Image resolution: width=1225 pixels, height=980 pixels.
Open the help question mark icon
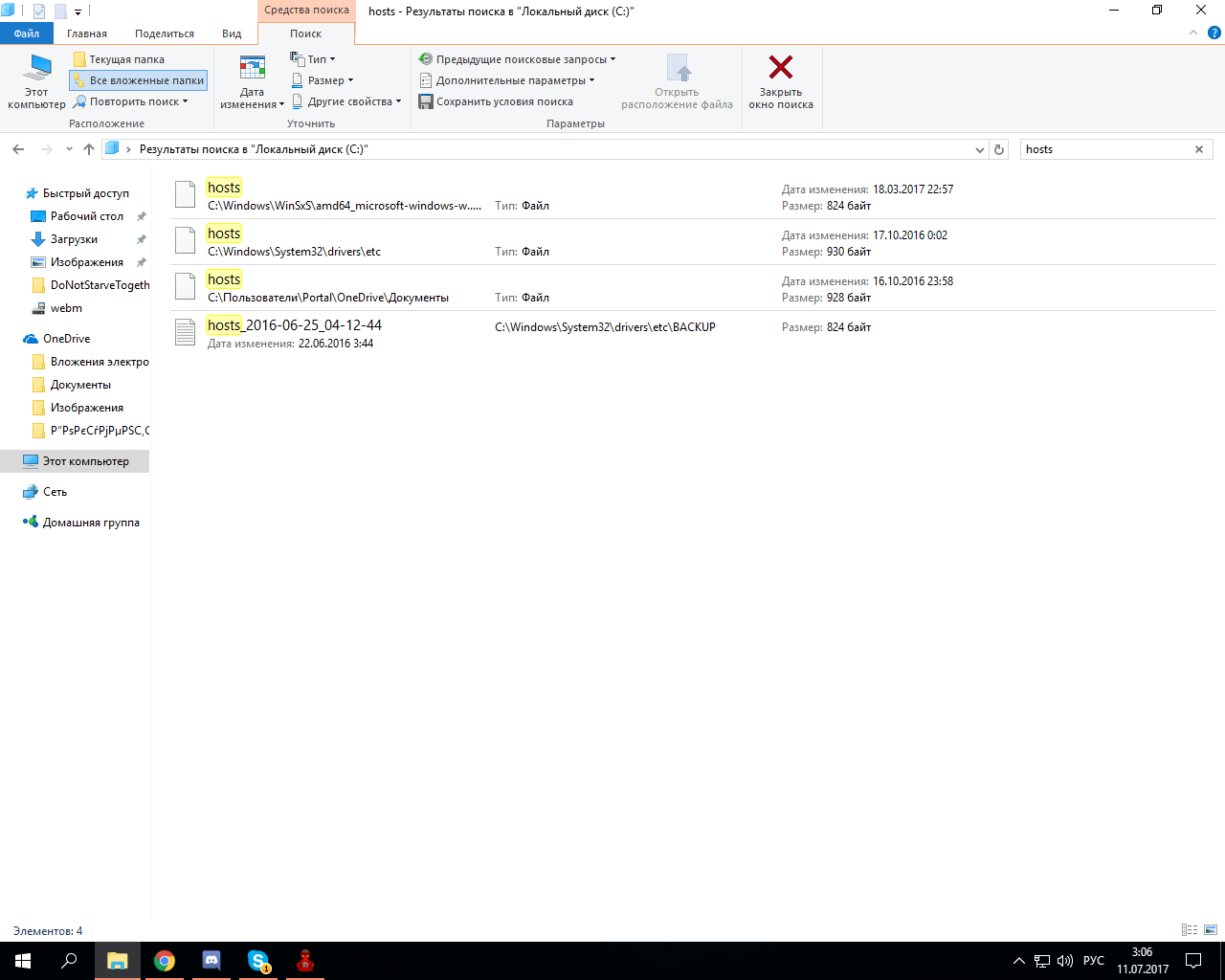click(1214, 33)
